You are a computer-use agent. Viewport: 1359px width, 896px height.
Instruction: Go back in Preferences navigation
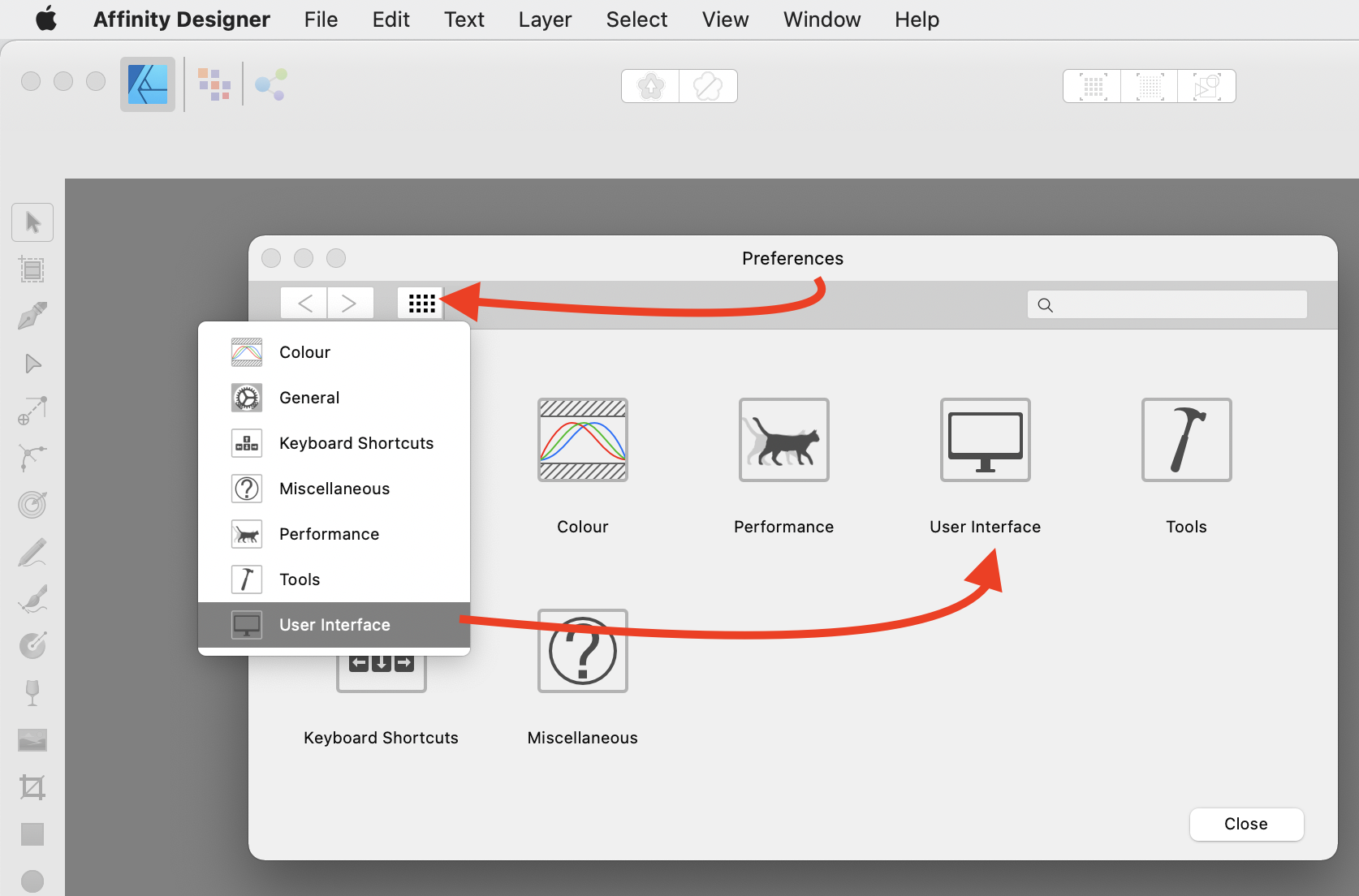[304, 304]
